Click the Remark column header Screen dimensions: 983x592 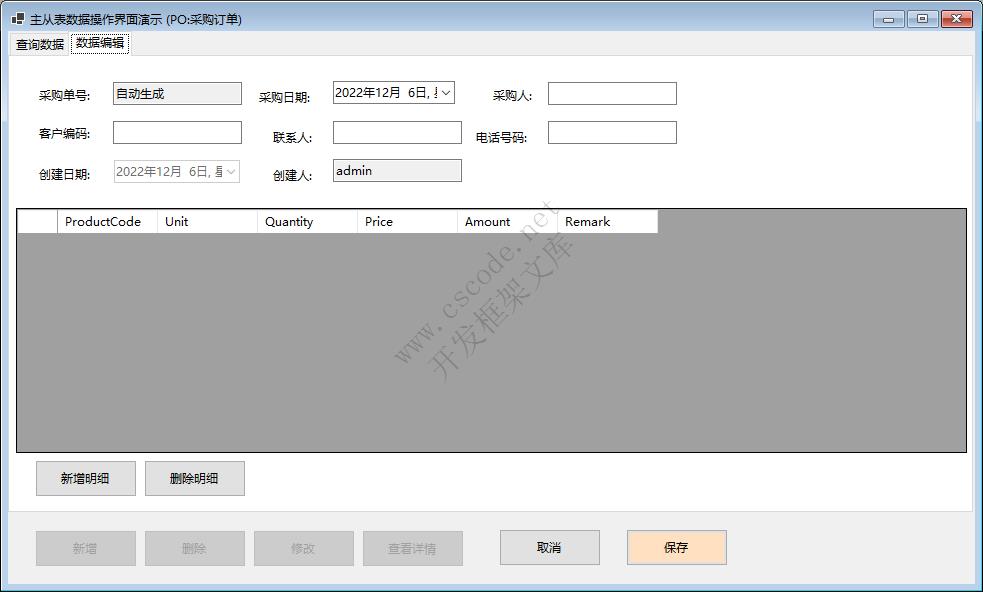pos(607,222)
